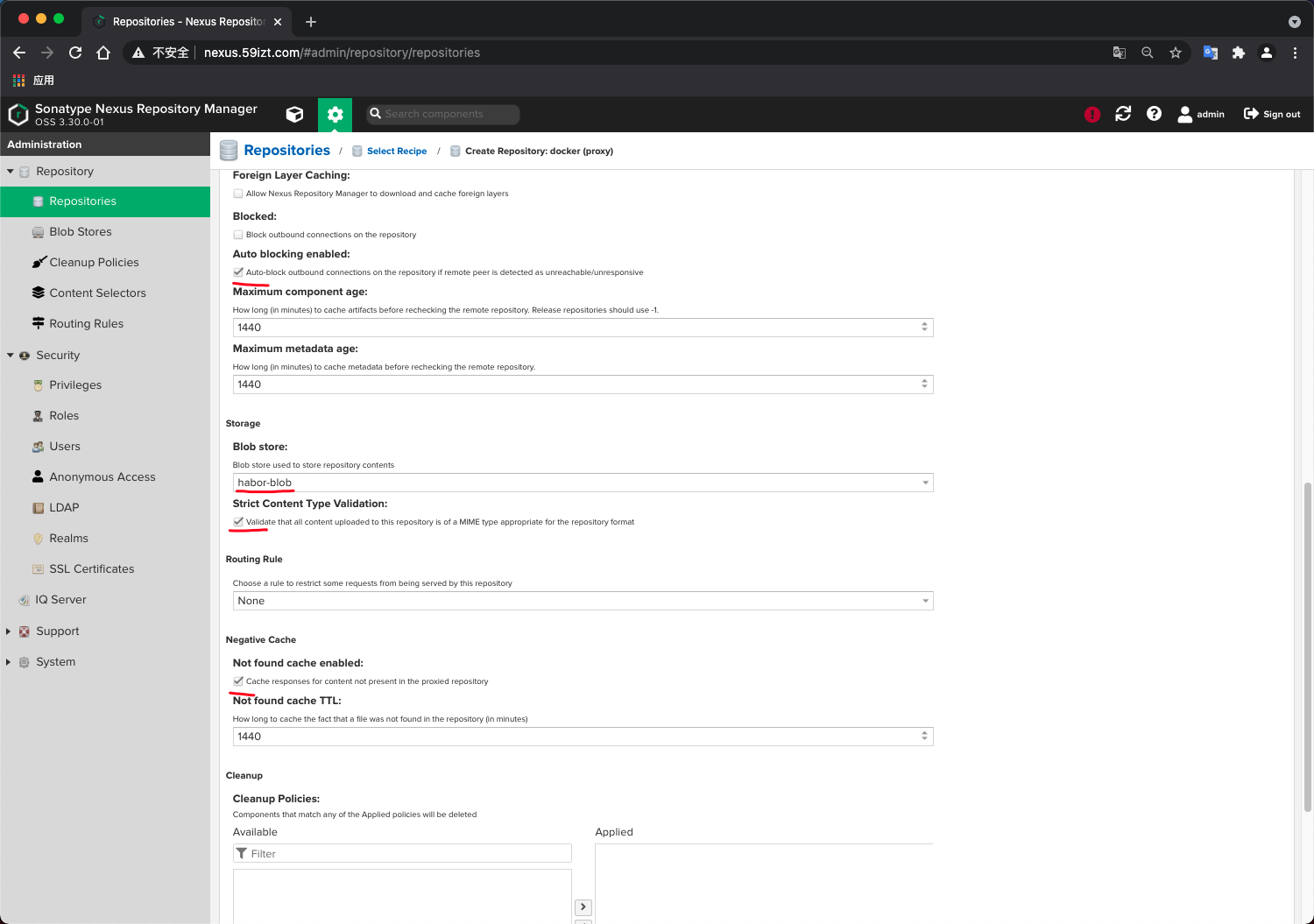Open the Help question mark icon
1314x924 pixels.
[x=1154, y=114]
